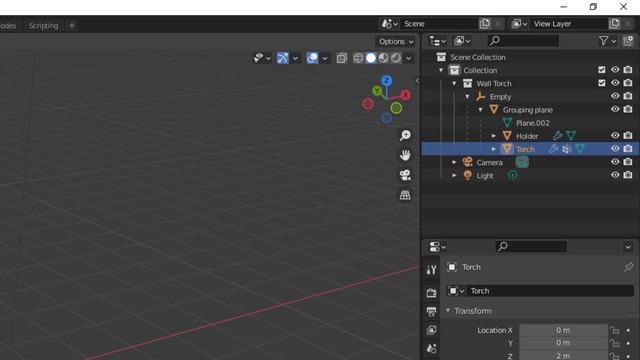Viewport: 640px width, 360px height.
Task: Click the View Layer name field
Action: 569,24
